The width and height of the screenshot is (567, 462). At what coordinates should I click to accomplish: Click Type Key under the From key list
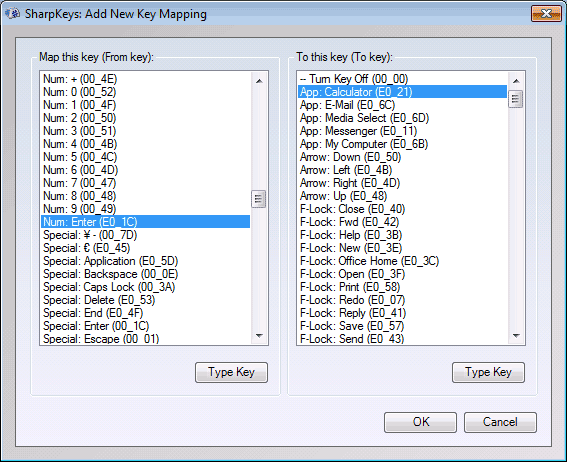231,372
